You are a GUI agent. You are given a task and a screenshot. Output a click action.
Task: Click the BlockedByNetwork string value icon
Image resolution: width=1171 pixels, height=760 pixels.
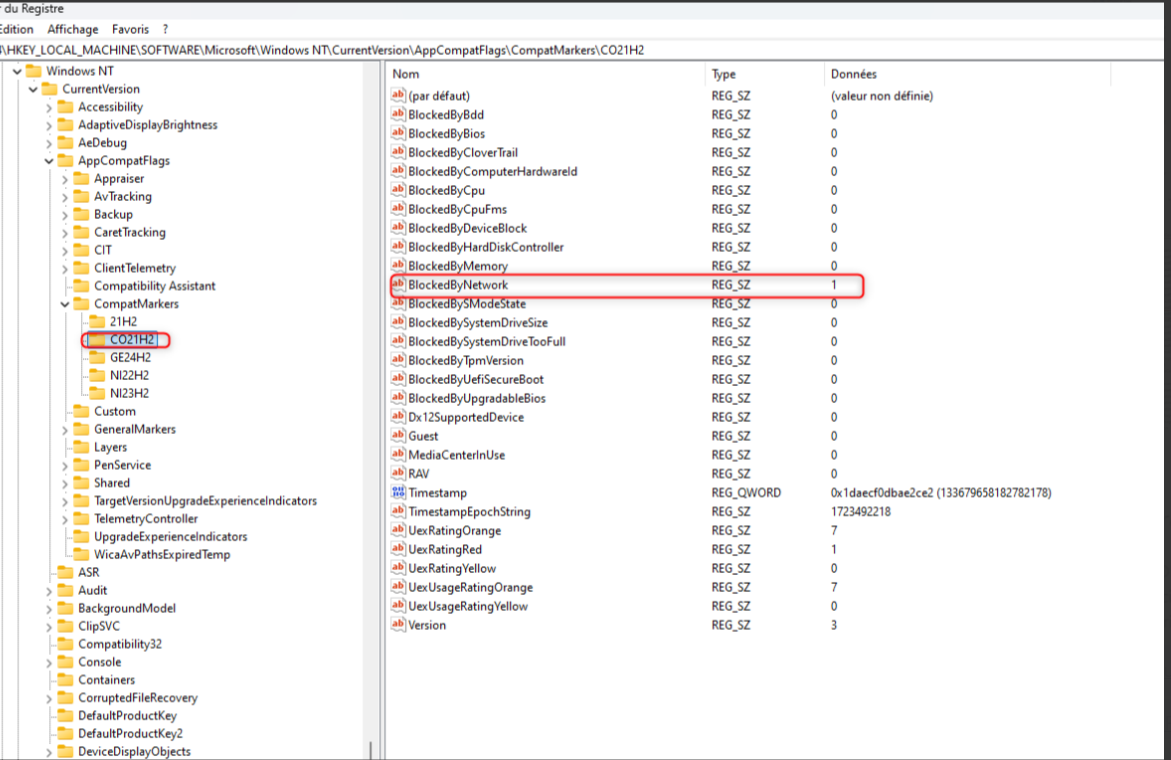point(398,284)
